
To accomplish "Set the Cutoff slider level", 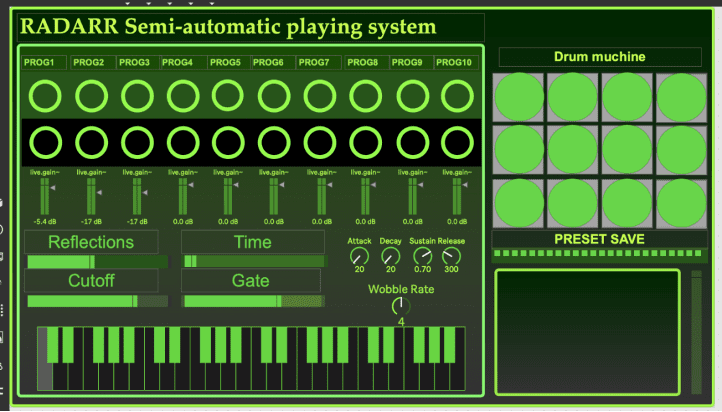I will (97, 301).
